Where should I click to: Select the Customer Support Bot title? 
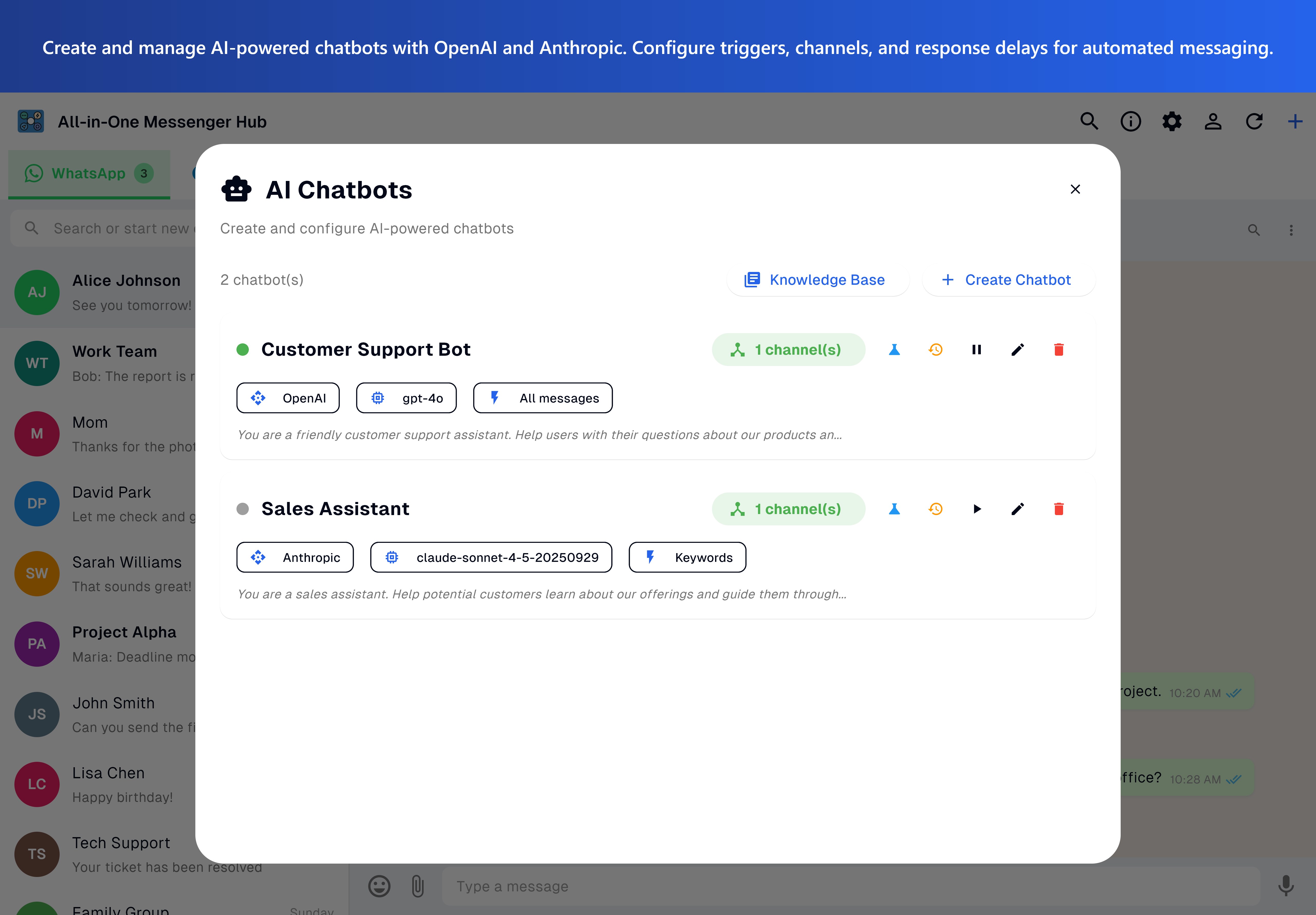tap(366, 350)
